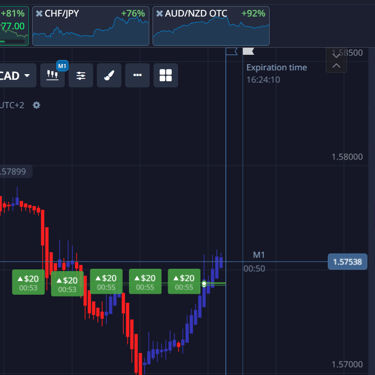
Task: Expand the CAD asset pair dropdown
Action: [x=17, y=76]
